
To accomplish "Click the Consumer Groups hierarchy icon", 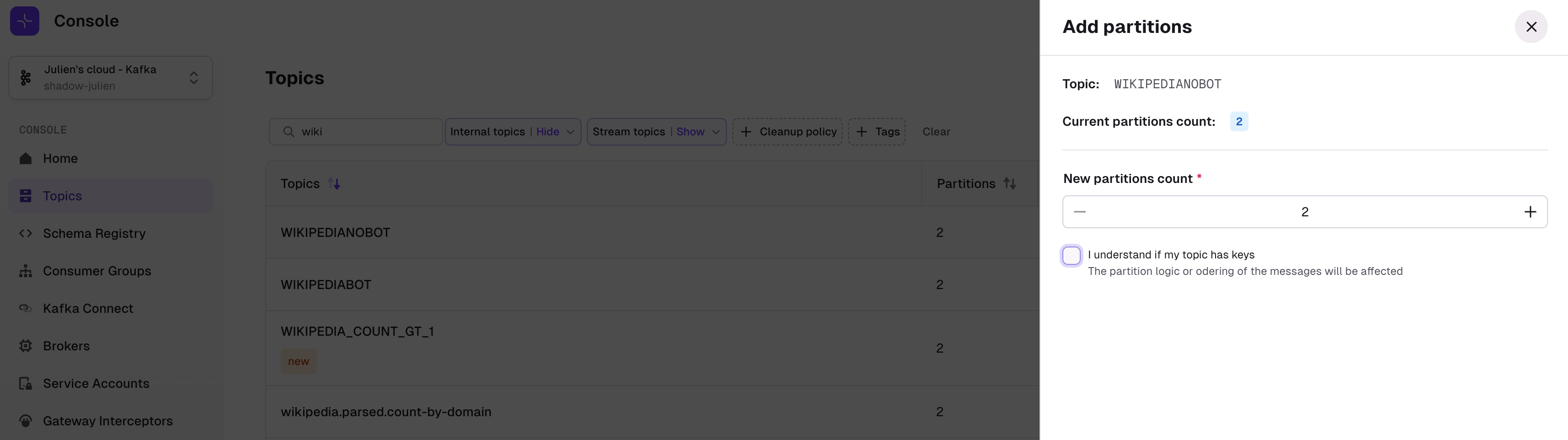I will click(26, 271).
